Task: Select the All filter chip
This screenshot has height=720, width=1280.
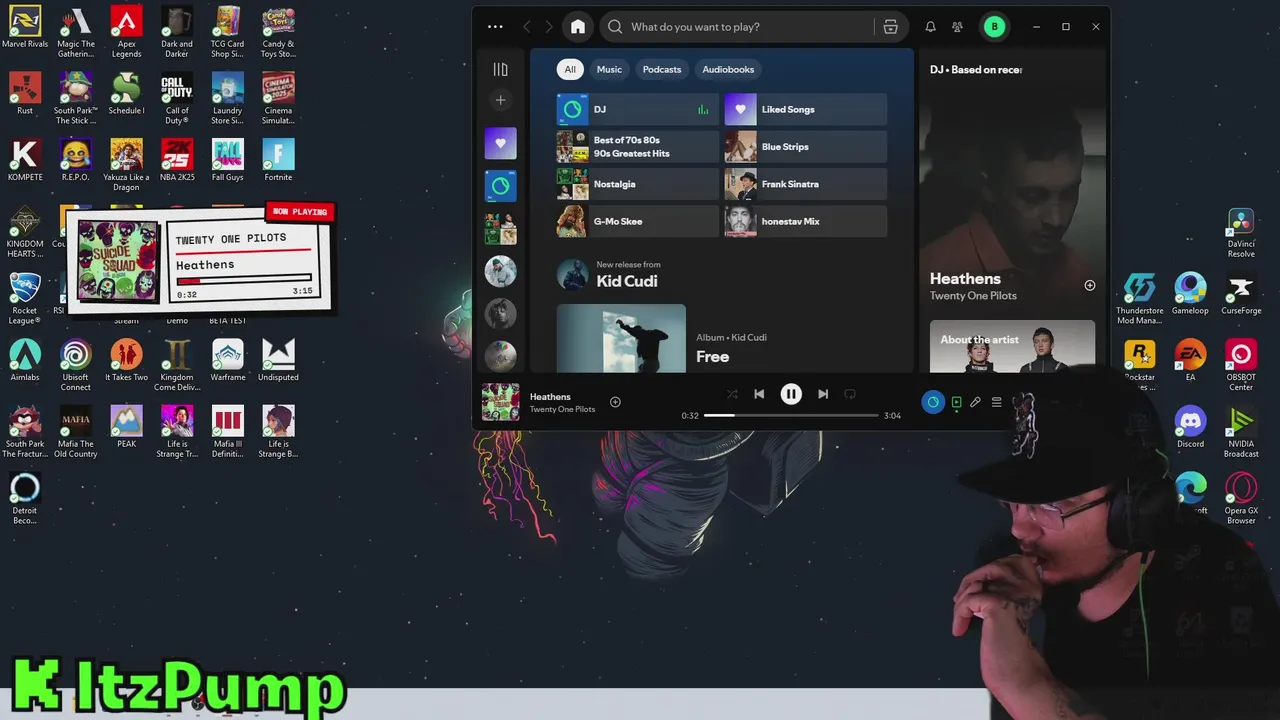Action: (x=570, y=69)
